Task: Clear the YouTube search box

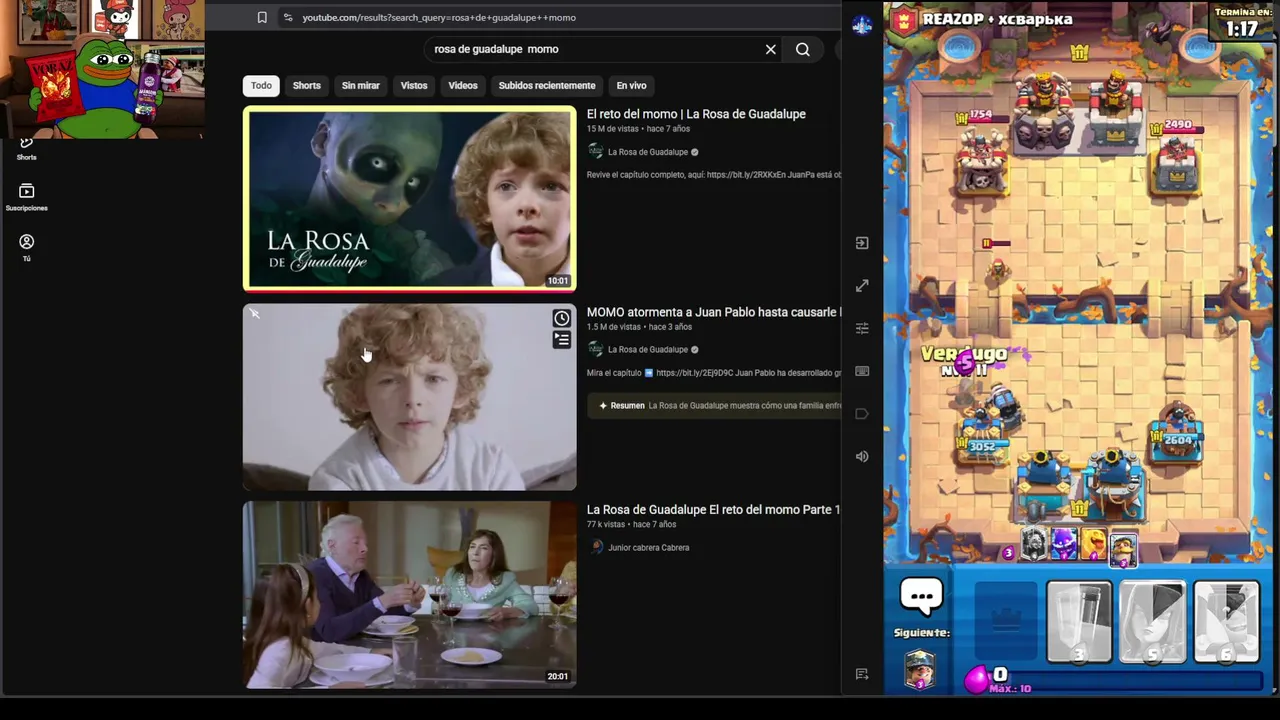Action: 770,49
